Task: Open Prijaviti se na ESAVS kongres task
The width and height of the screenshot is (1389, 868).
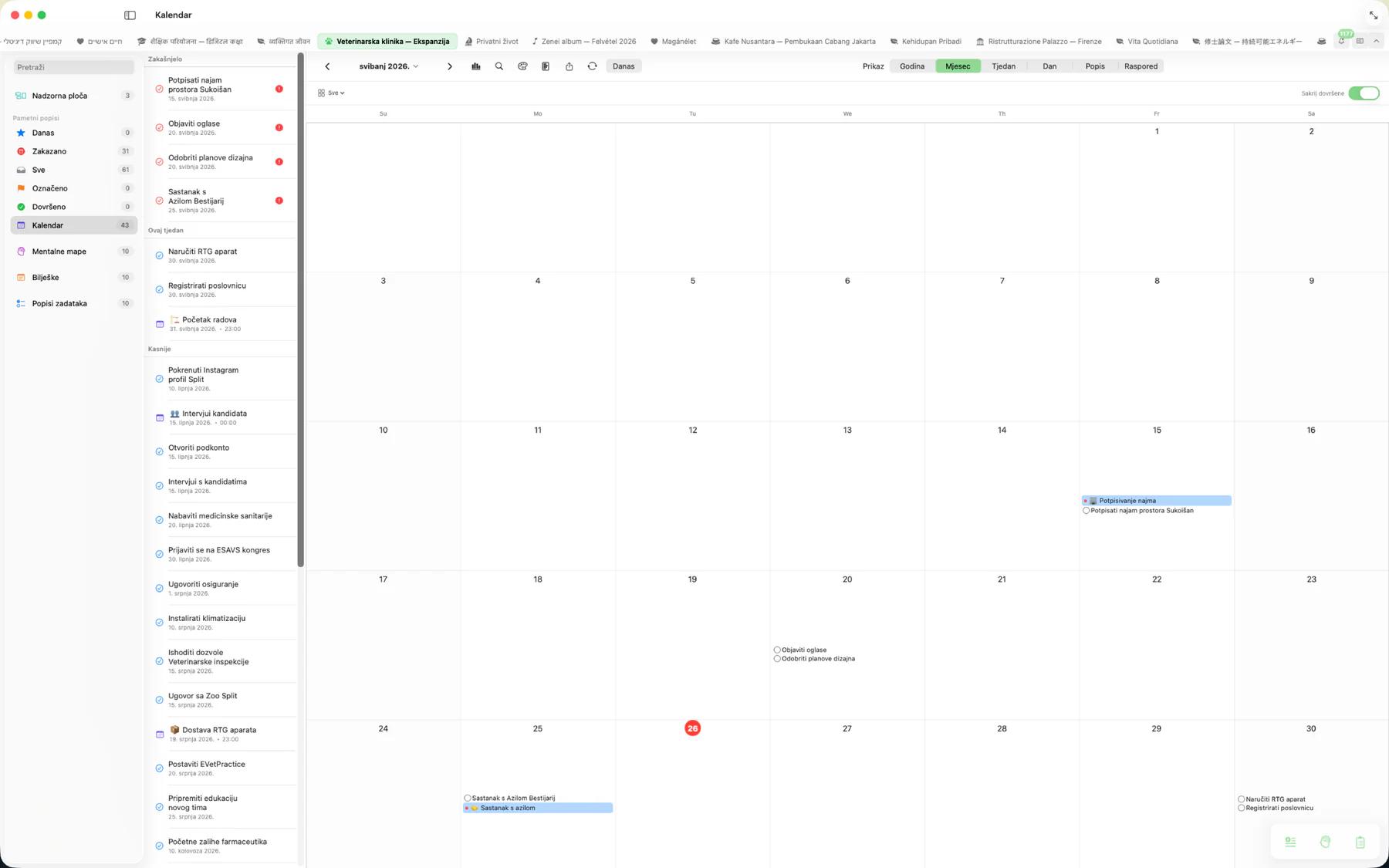Action: coord(221,554)
